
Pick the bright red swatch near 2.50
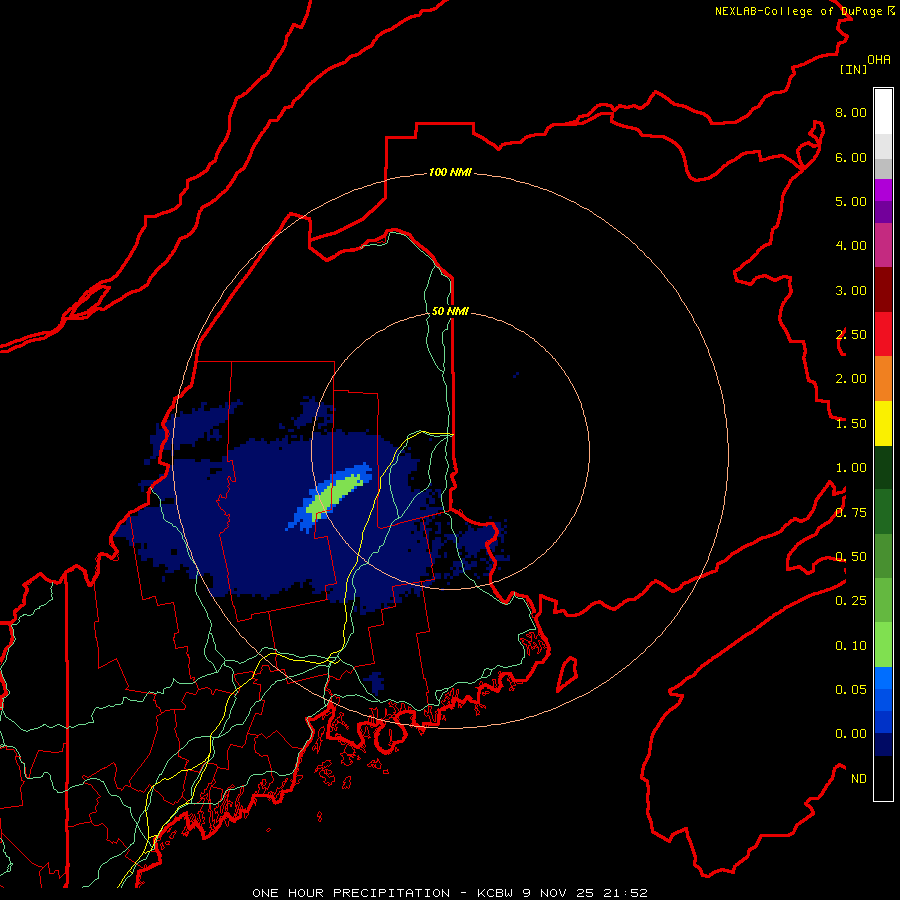pyautogui.click(x=883, y=334)
